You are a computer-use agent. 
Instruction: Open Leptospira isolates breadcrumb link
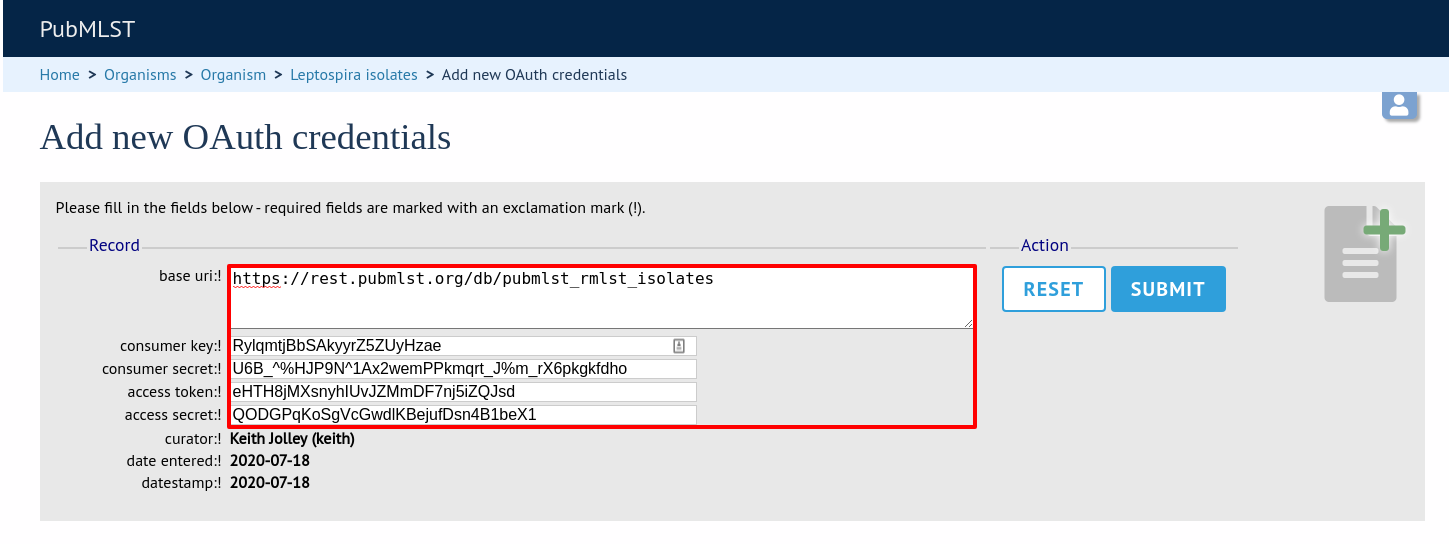tap(354, 75)
